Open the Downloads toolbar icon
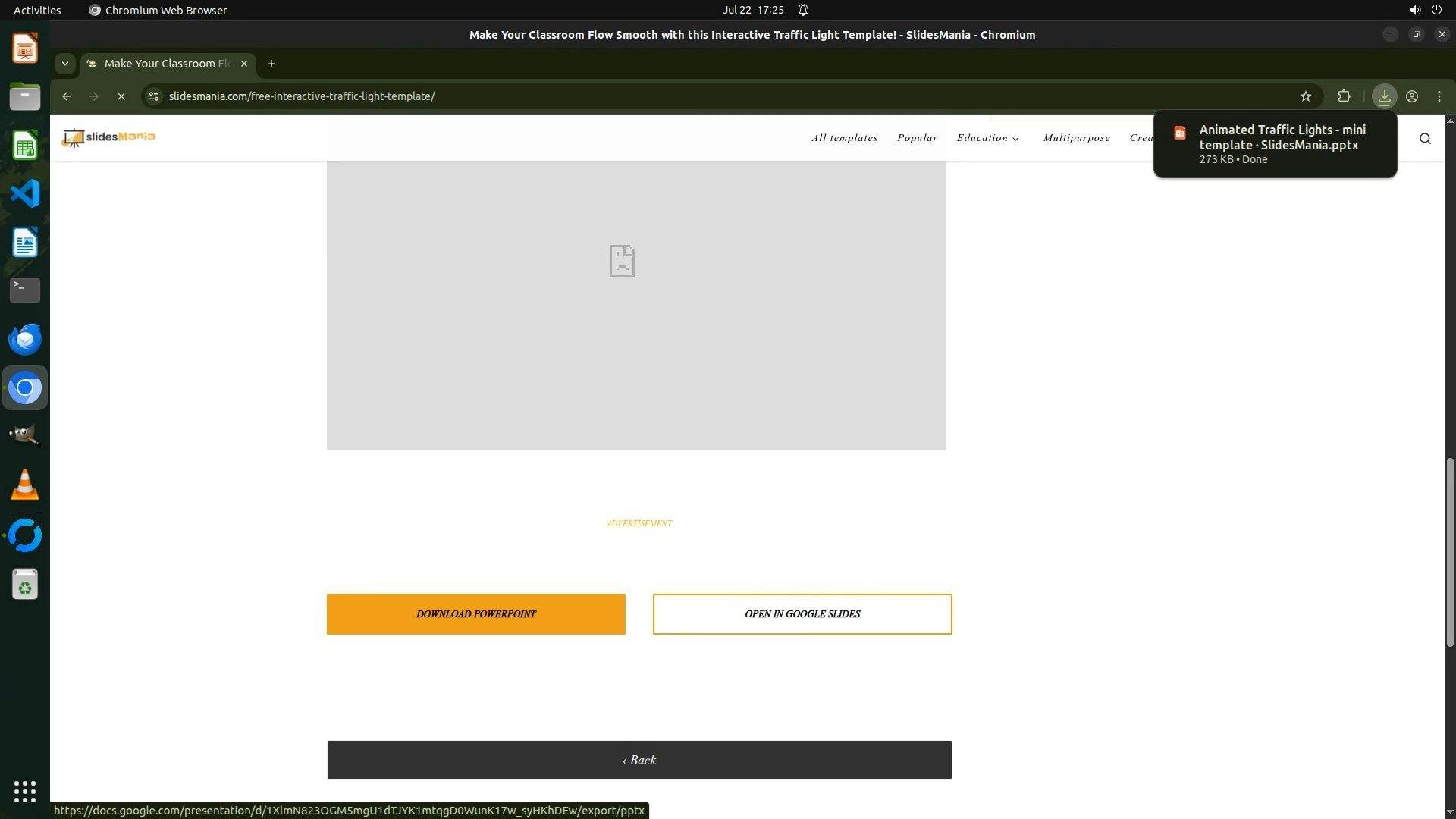 pos(1384,96)
